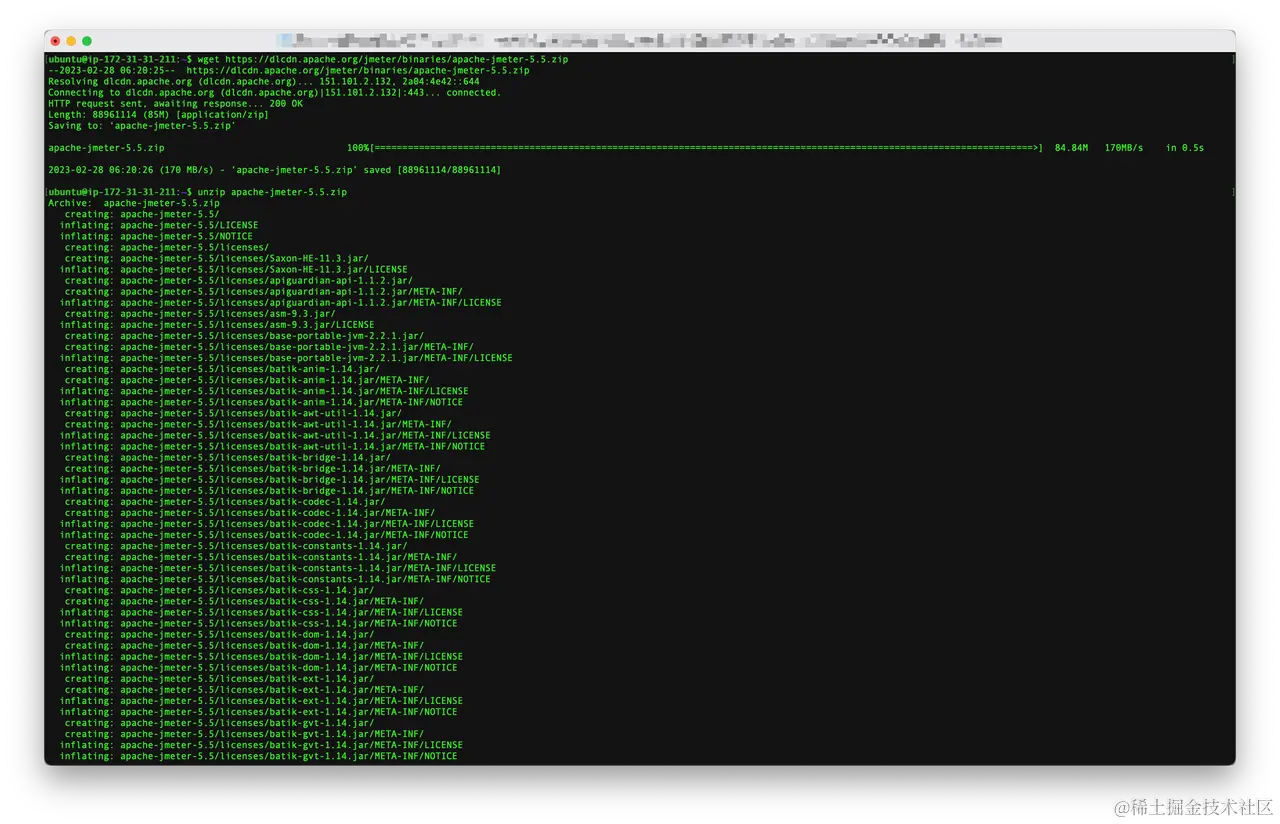
Task: Click the 'batik-constants-1.14.jar/META-INF/NOTICE' line
Action: tap(275, 579)
